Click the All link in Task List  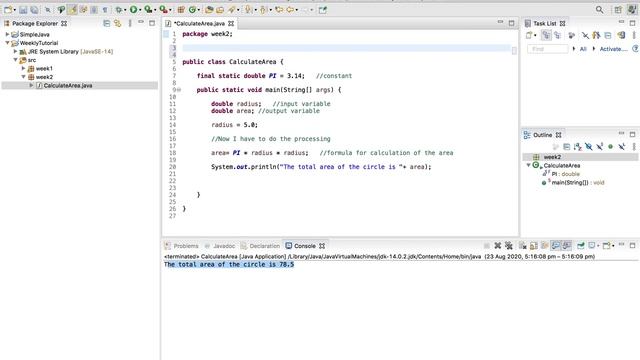pyautogui.click(x=583, y=49)
